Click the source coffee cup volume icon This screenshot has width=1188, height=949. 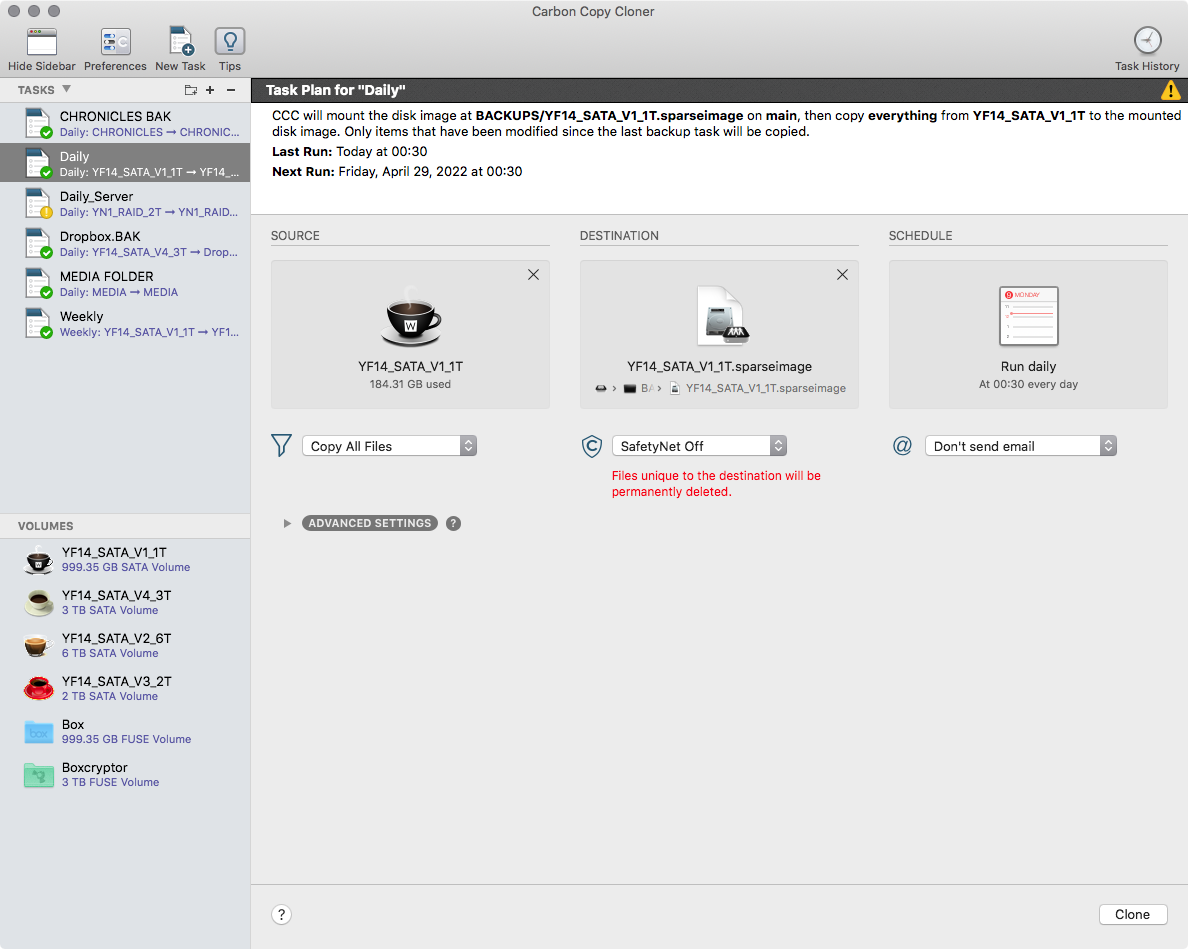tap(410, 317)
